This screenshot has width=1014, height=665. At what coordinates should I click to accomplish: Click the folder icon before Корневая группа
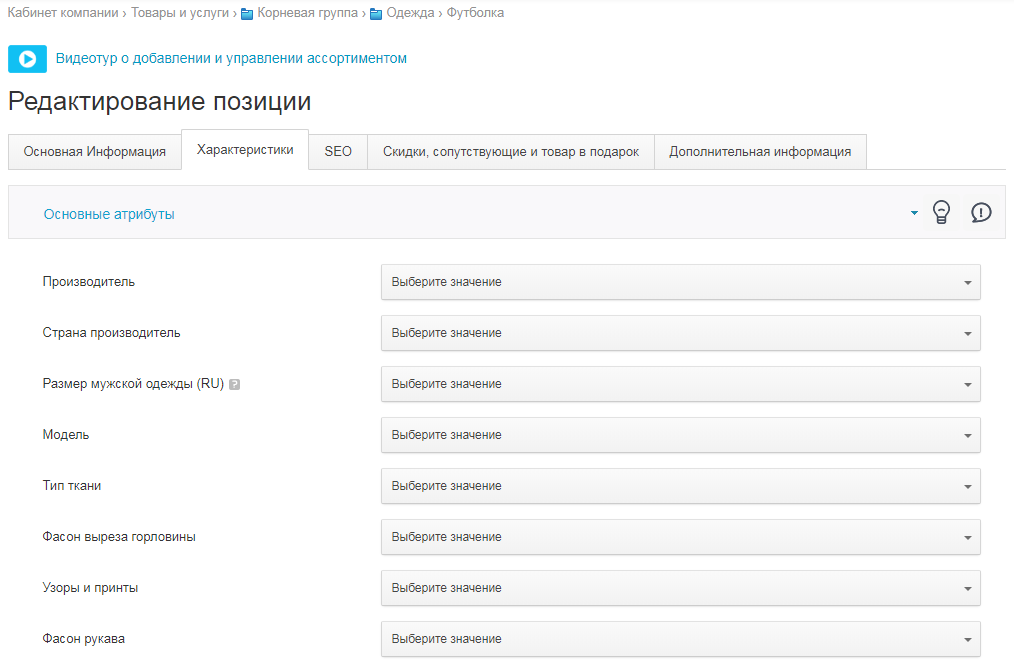coord(247,14)
